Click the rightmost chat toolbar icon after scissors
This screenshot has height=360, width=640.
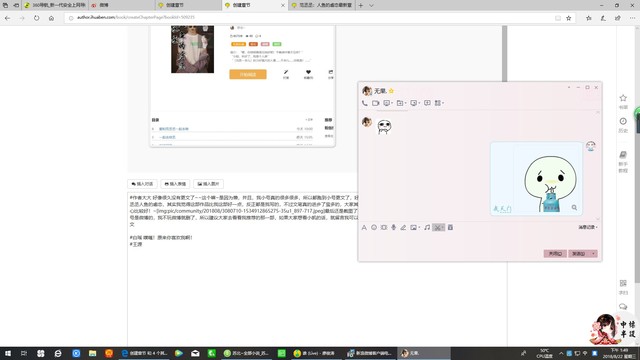point(450,228)
